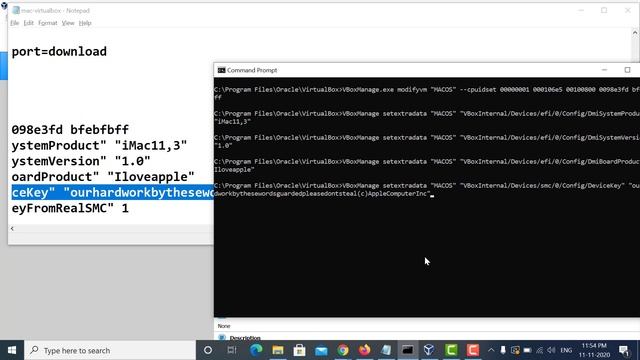Open green Camtasia icon on taskbar
Screen dimensions: 640x360
451,350
